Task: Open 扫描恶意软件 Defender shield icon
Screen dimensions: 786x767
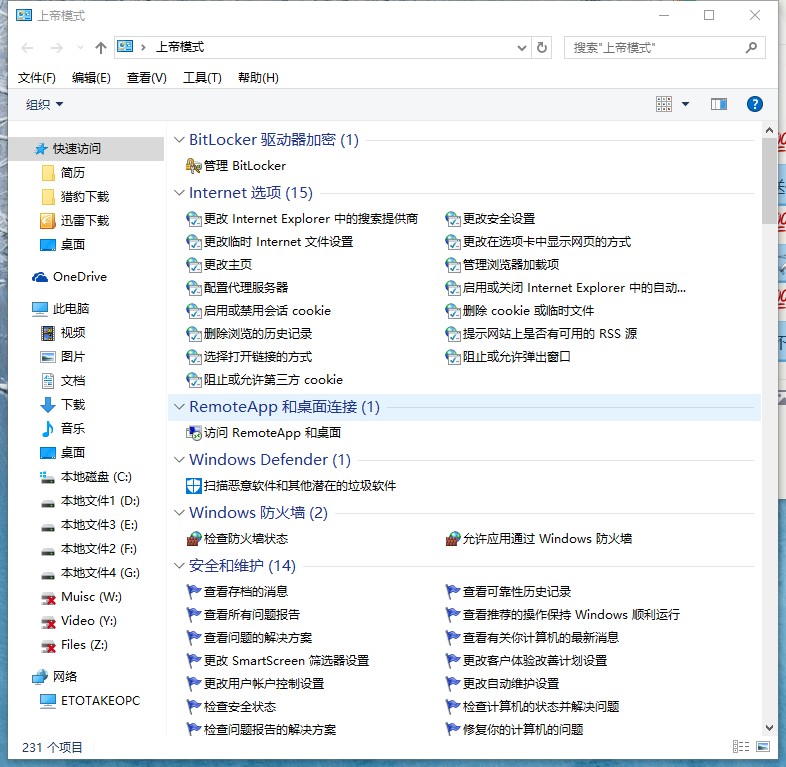Action: point(193,486)
